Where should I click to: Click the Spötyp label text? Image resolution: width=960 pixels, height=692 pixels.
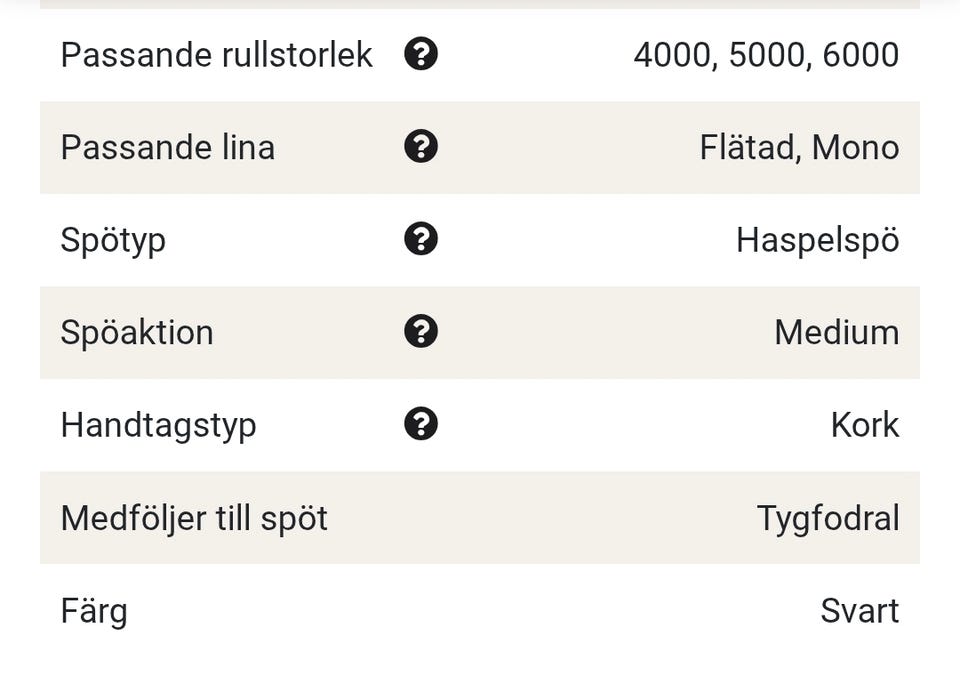pyautogui.click(x=113, y=241)
